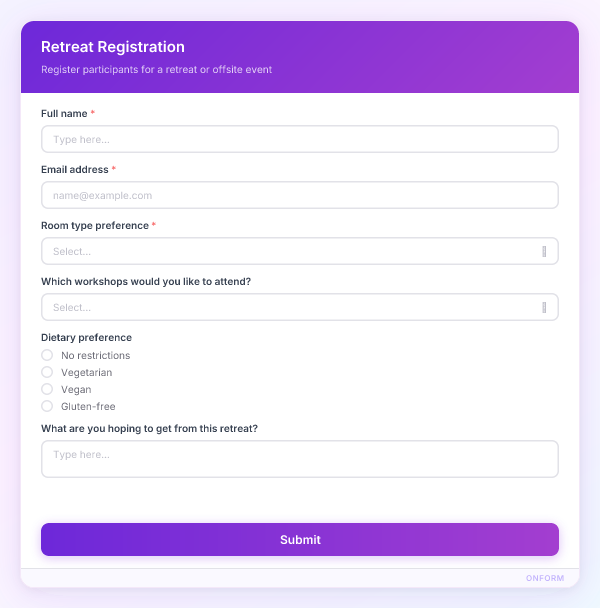Click the Retreat Registration heading
The width and height of the screenshot is (600, 608).
113,47
